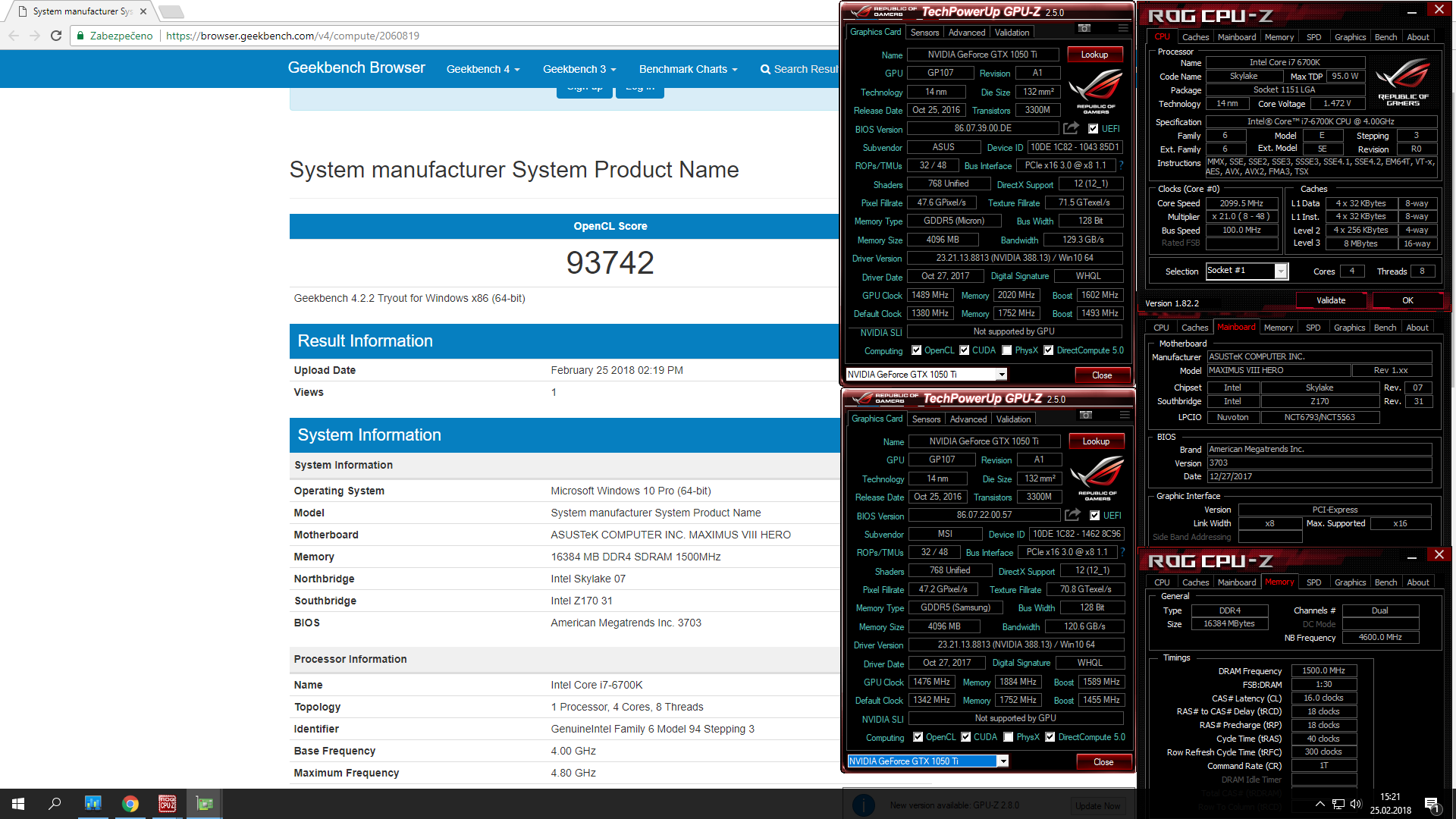Image resolution: width=1456 pixels, height=819 pixels.
Task: Switch to Advanced tab in lower GPU-Z
Action: (x=968, y=419)
